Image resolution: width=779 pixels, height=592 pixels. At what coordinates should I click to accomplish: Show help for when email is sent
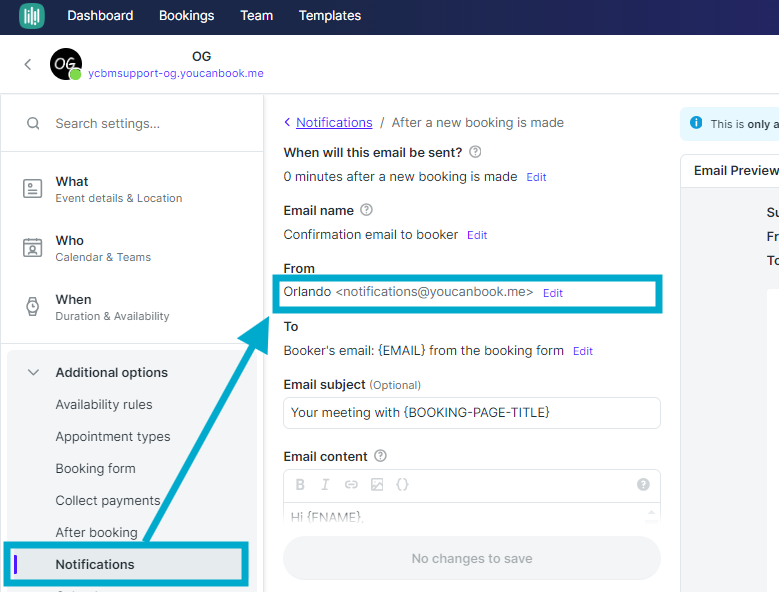tap(475, 152)
